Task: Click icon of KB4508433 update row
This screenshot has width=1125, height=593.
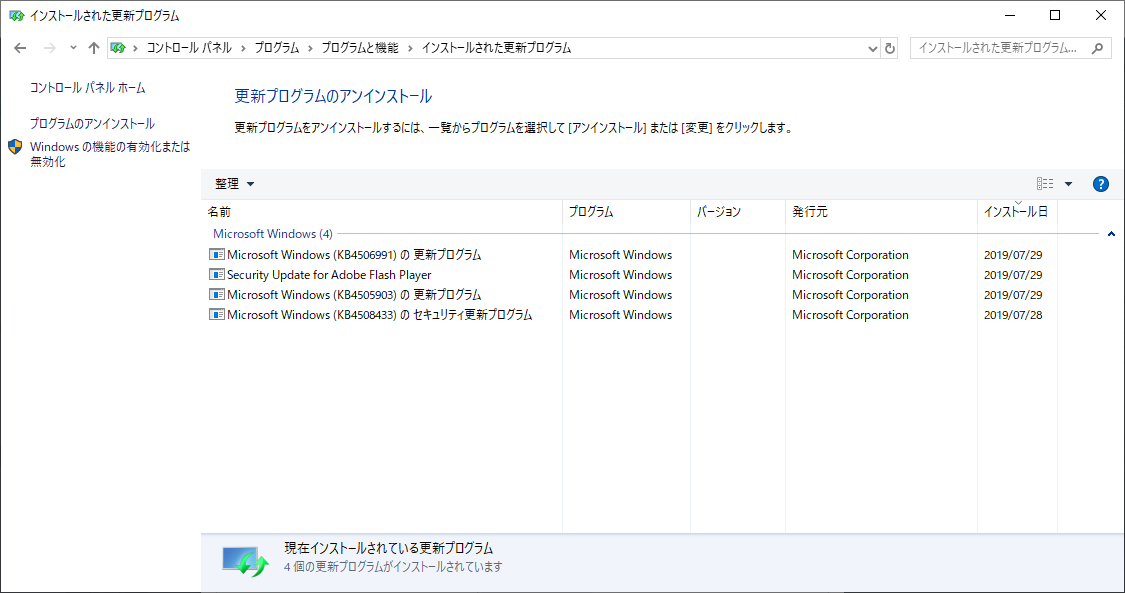Action: [217, 315]
